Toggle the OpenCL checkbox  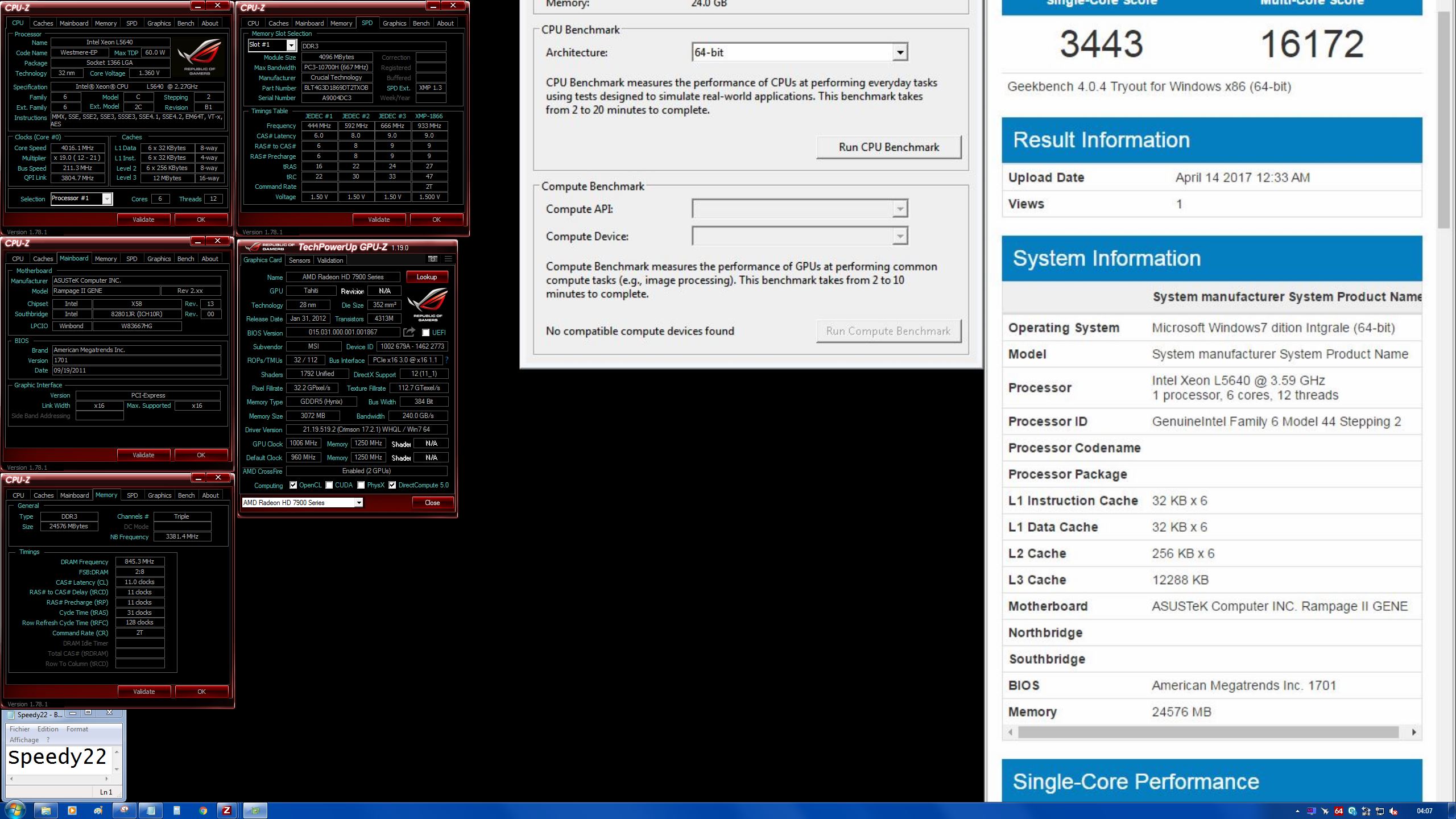pyautogui.click(x=293, y=485)
